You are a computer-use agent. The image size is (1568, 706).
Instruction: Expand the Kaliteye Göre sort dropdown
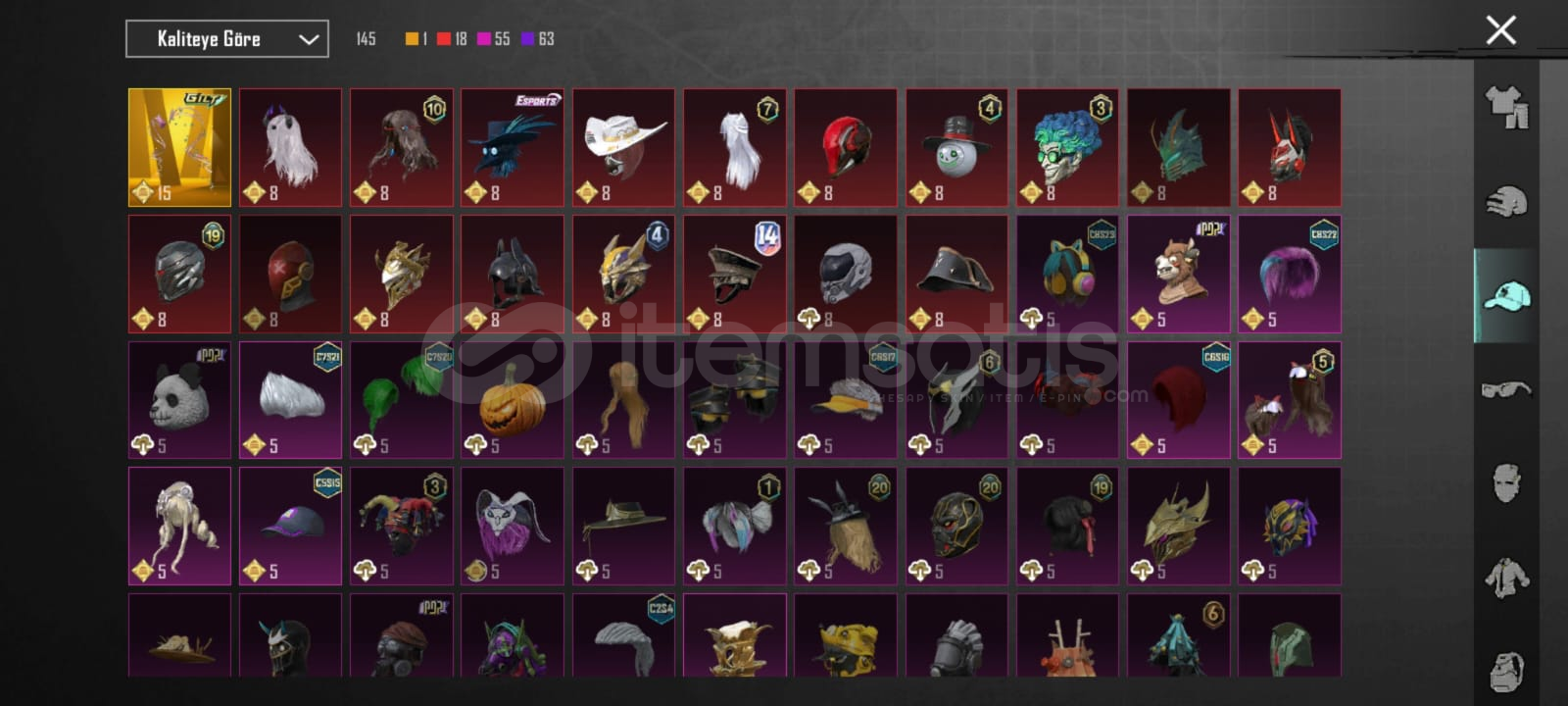[x=227, y=39]
